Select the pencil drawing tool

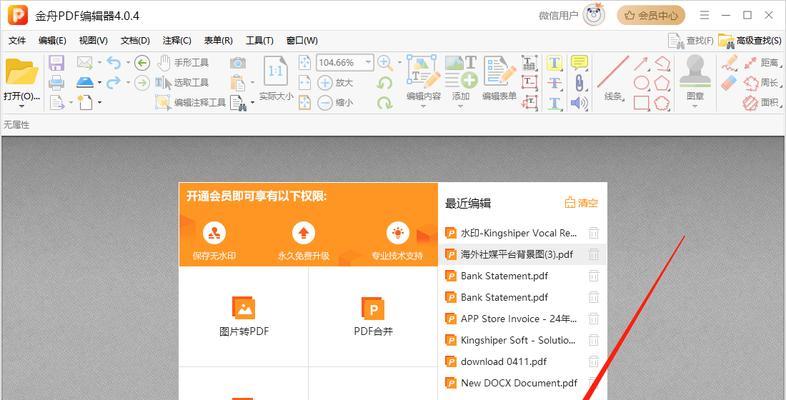click(729, 63)
